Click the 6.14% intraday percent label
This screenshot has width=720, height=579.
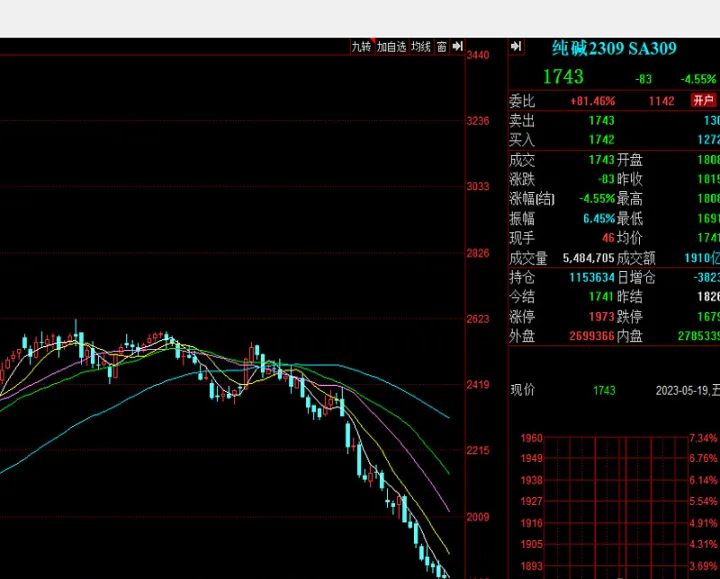click(x=703, y=481)
